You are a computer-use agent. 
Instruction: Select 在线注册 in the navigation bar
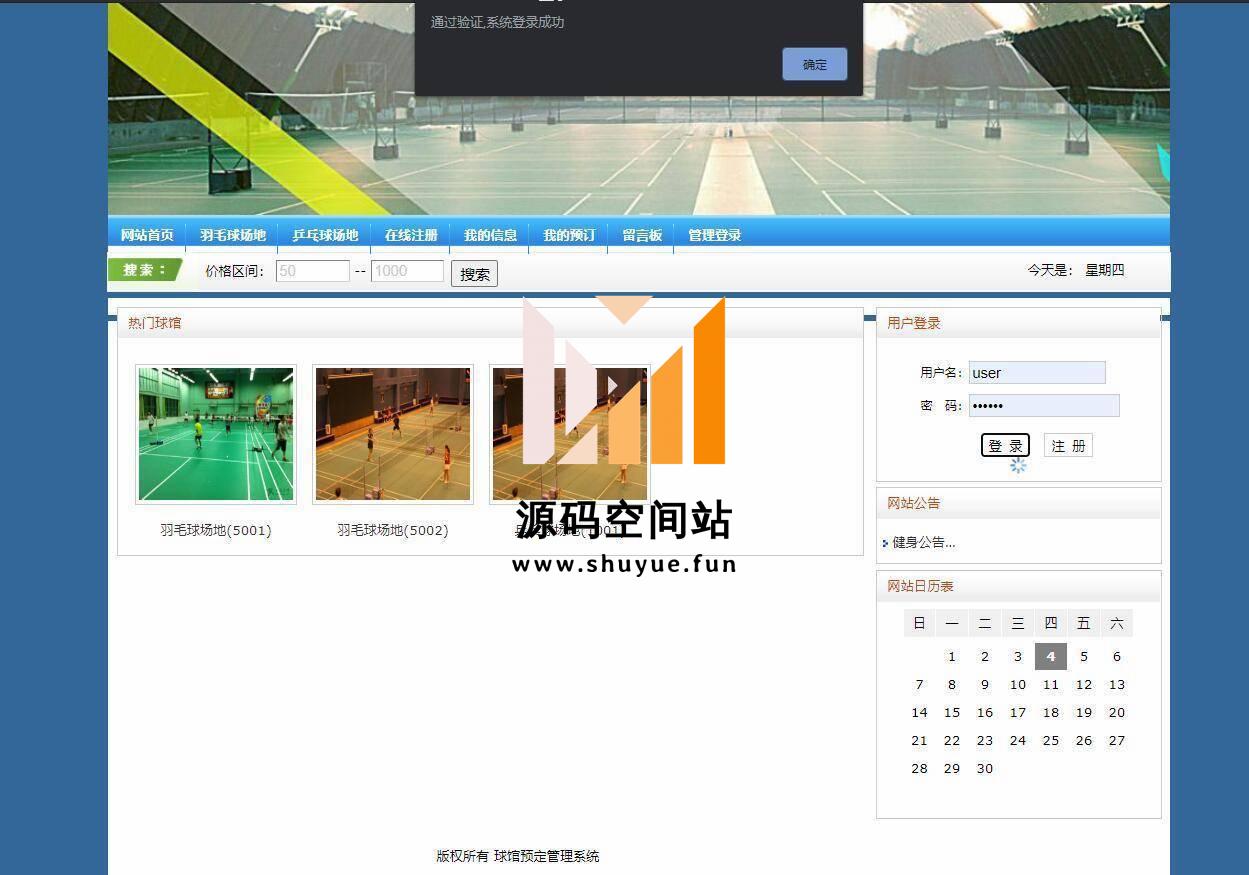coord(411,235)
